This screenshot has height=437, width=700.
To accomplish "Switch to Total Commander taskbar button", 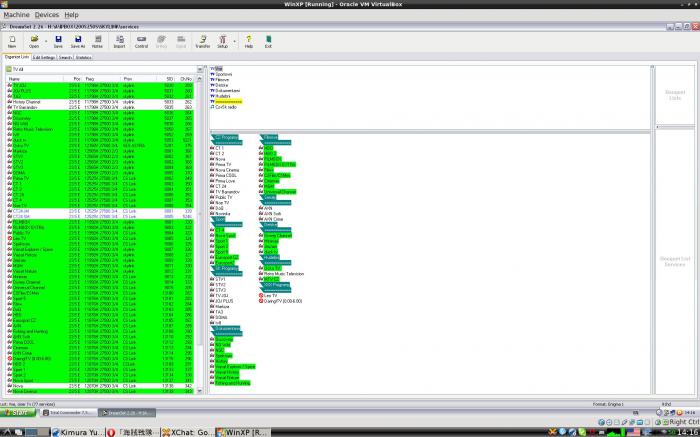I will tap(68, 413).
